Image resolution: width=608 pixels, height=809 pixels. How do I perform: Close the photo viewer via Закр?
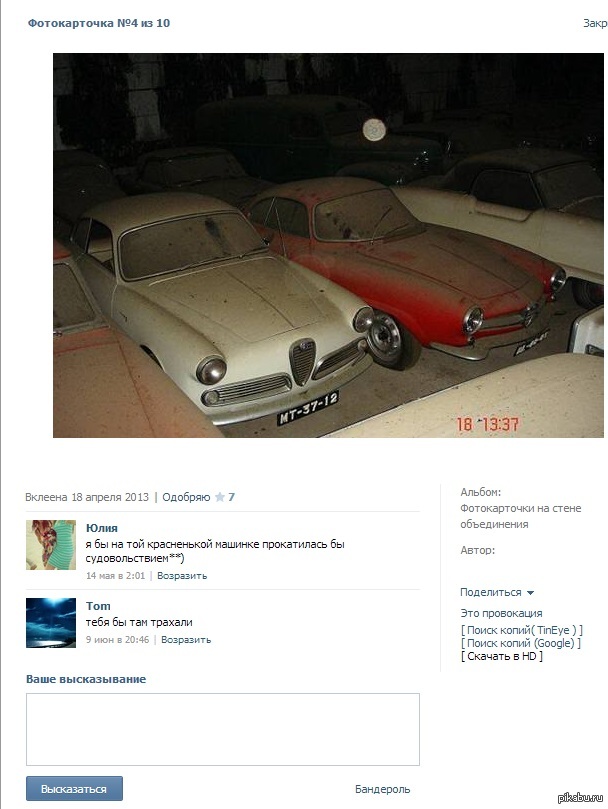595,23
